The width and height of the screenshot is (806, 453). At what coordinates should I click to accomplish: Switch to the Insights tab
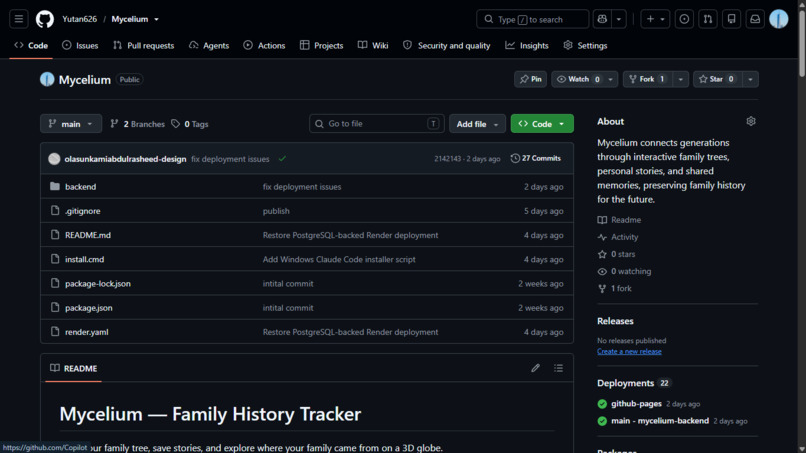click(x=527, y=45)
